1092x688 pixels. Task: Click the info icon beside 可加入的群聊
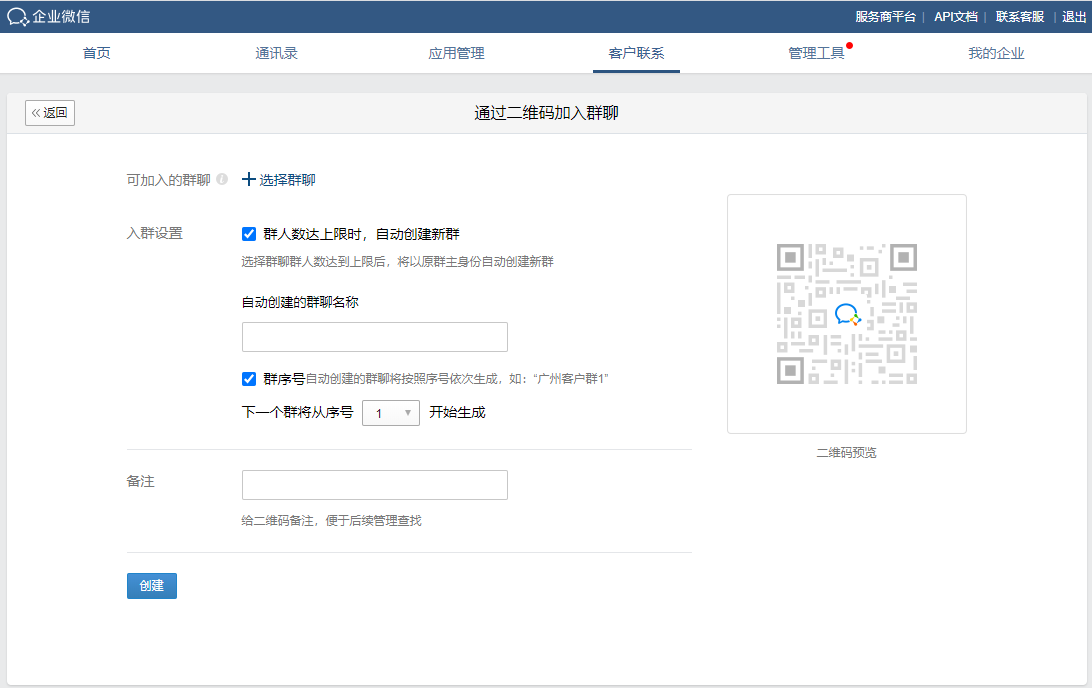click(x=222, y=180)
